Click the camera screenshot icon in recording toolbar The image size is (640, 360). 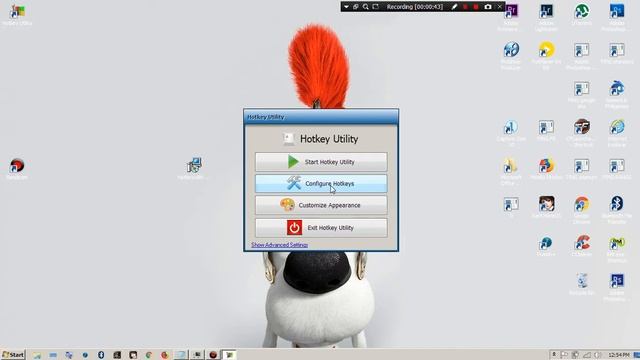[488, 7]
